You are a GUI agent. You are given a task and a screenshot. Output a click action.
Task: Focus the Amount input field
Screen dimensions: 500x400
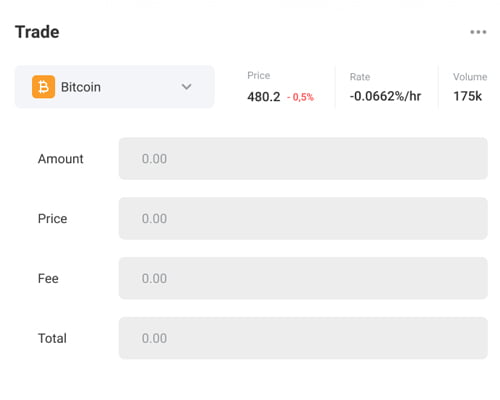pos(303,159)
